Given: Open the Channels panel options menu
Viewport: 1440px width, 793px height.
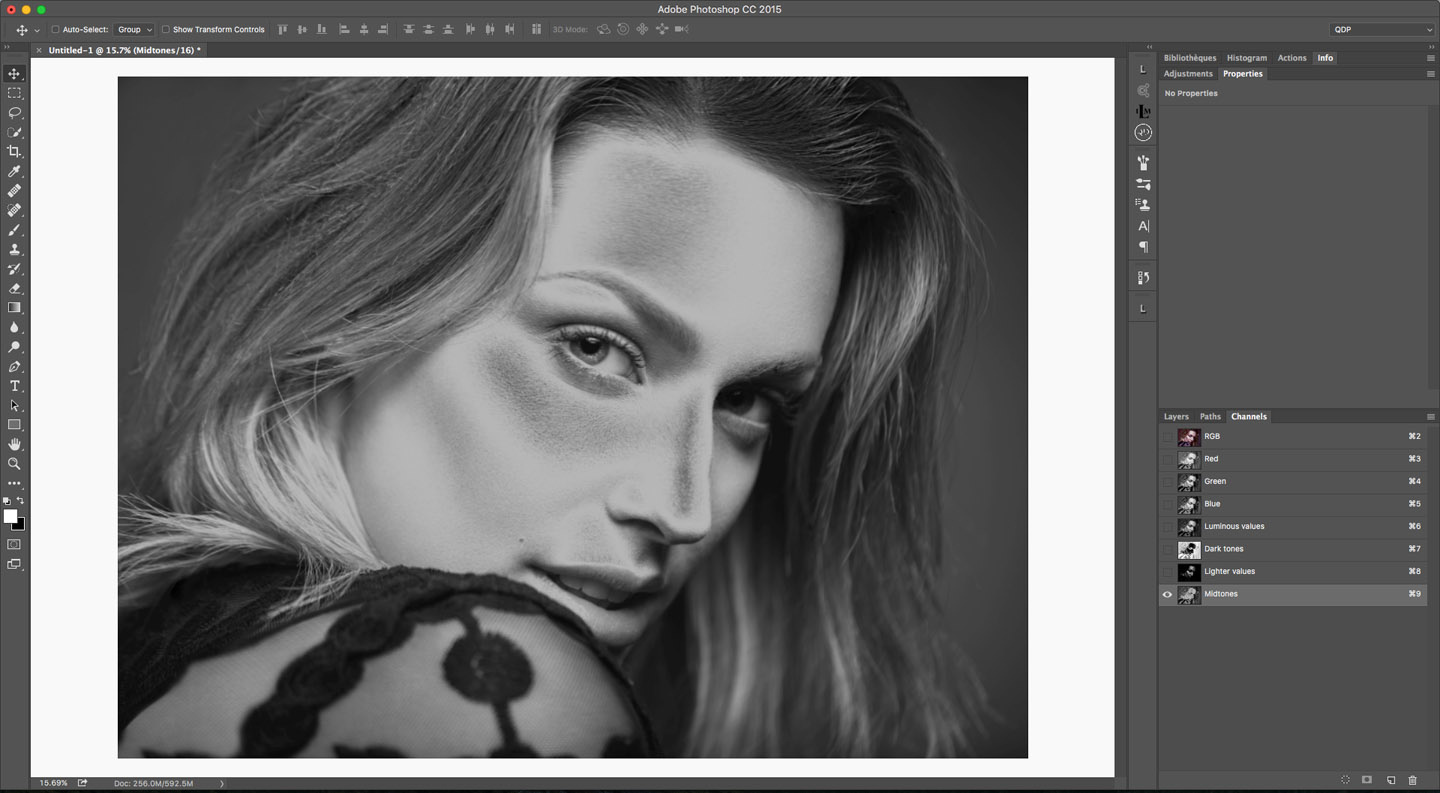Looking at the screenshot, I should point(1431,417).
